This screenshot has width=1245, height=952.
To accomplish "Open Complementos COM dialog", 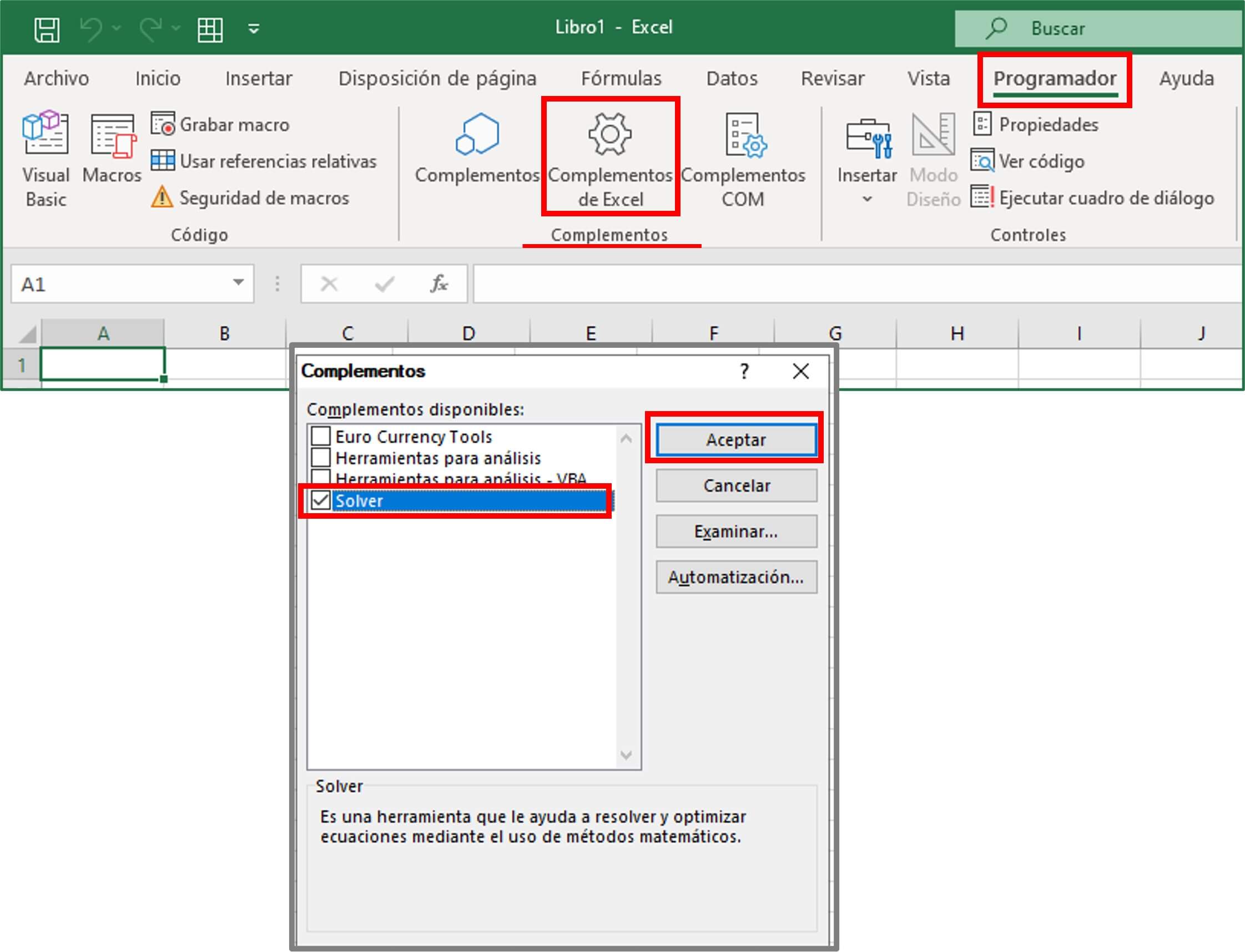I will click(744, 159).
